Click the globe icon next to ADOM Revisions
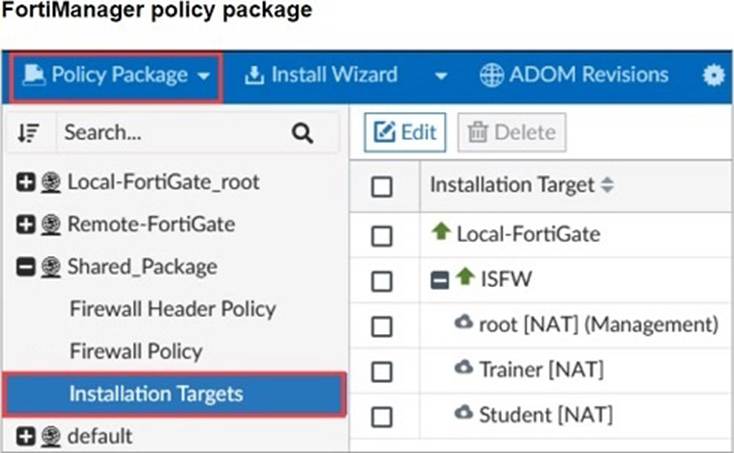 click(x=491, y=75)
